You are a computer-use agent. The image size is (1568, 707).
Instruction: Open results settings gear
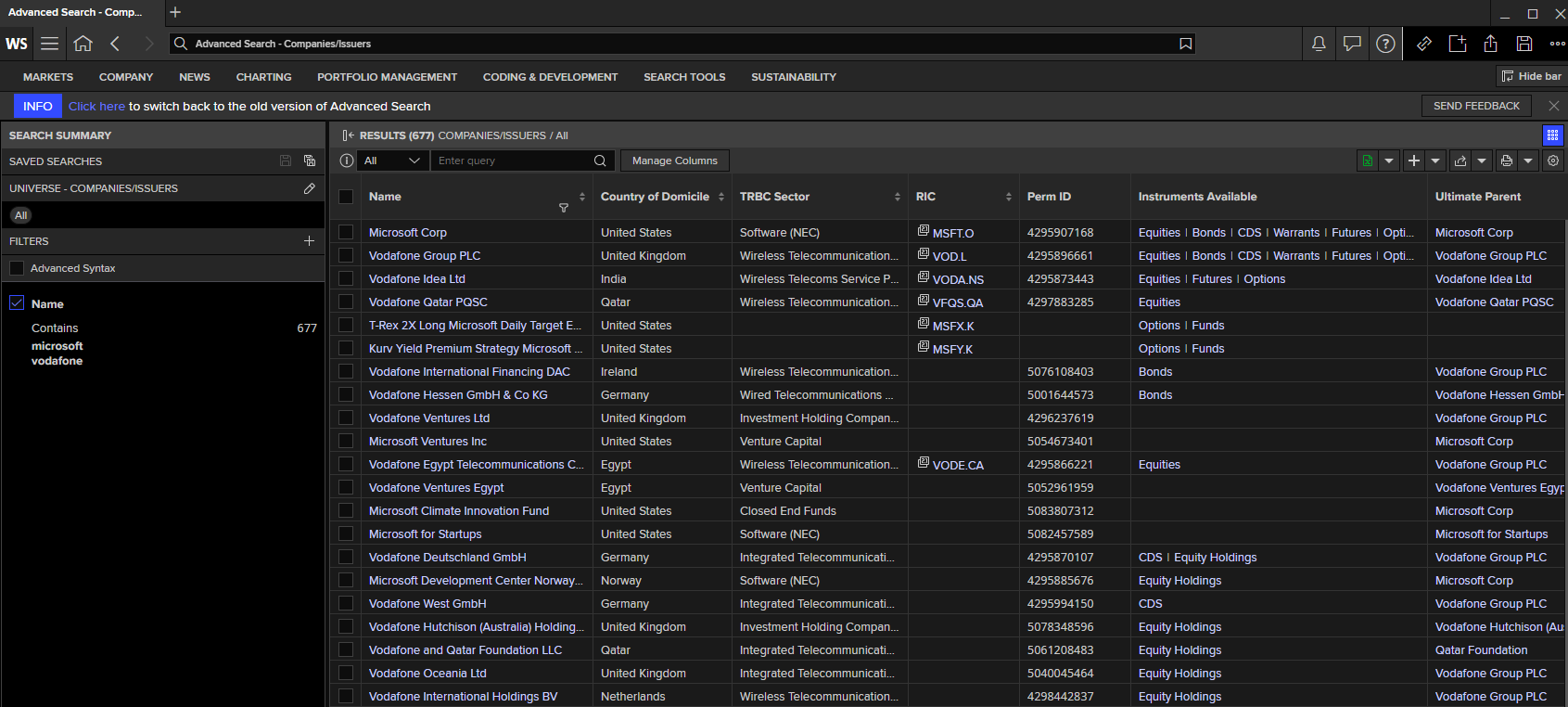click(1553, 161)
